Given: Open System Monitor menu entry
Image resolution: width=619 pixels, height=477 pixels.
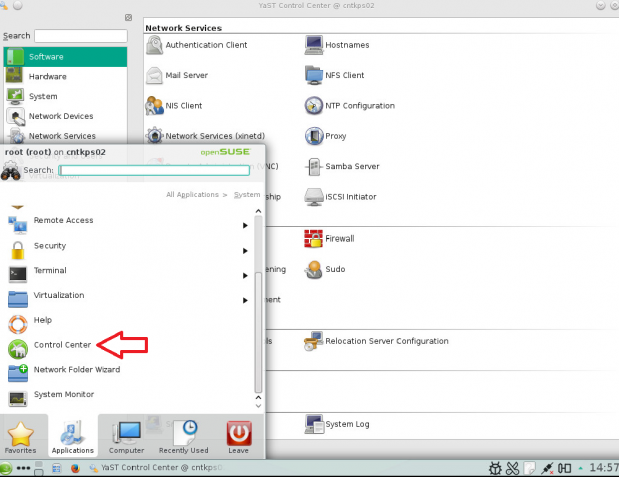Looking at the screenshot, I should click(63, 395).
